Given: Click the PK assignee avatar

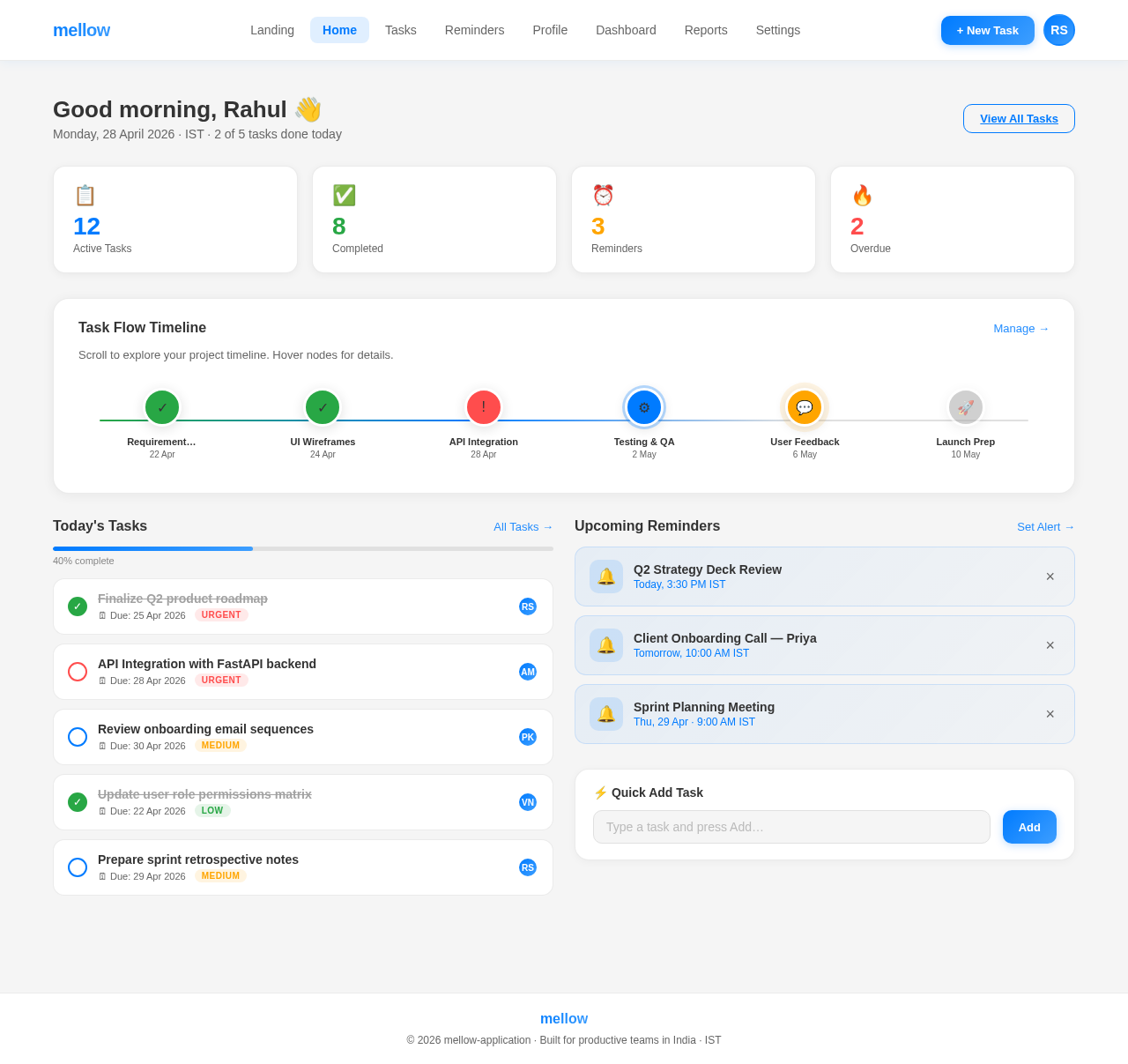Looking at the screenshot, I should coord(528,737).
